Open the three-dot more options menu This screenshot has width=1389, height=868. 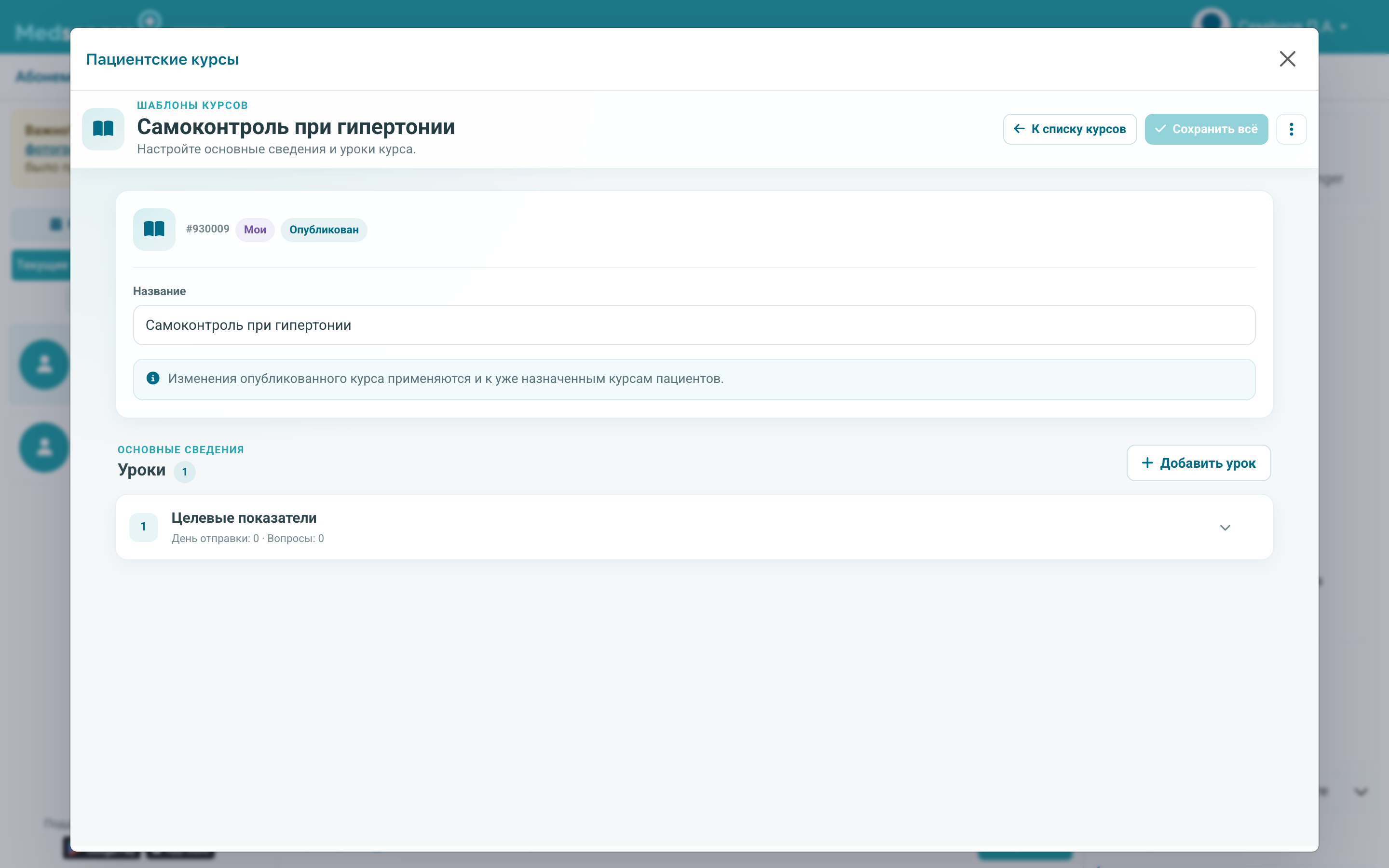(1292, 129)
